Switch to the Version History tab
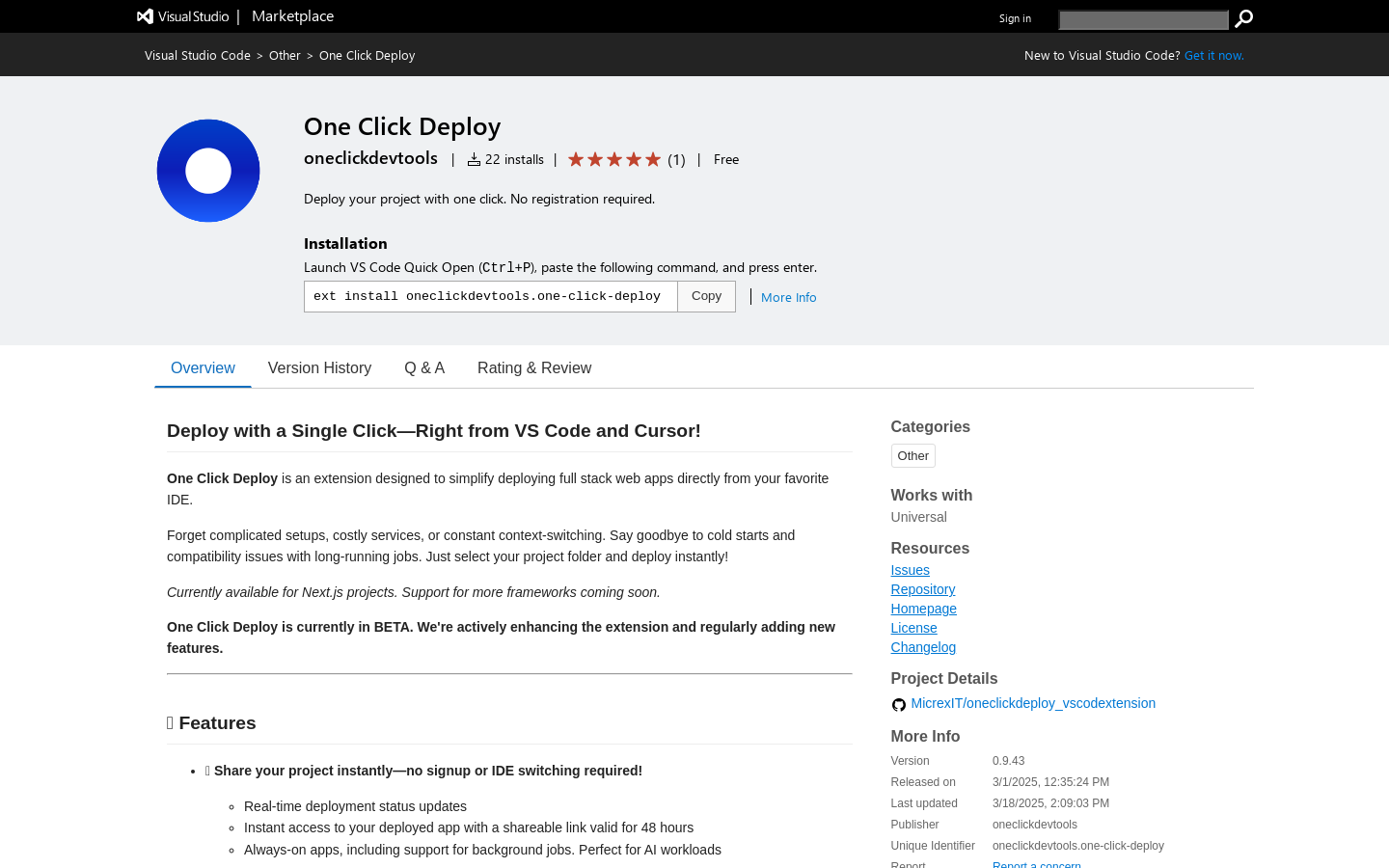Screen dimensions: 1389x868 tap(319, 367)
